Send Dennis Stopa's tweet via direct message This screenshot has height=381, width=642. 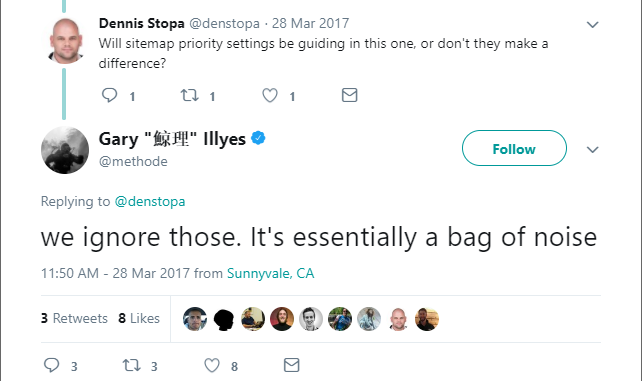(x=349, y=95)
